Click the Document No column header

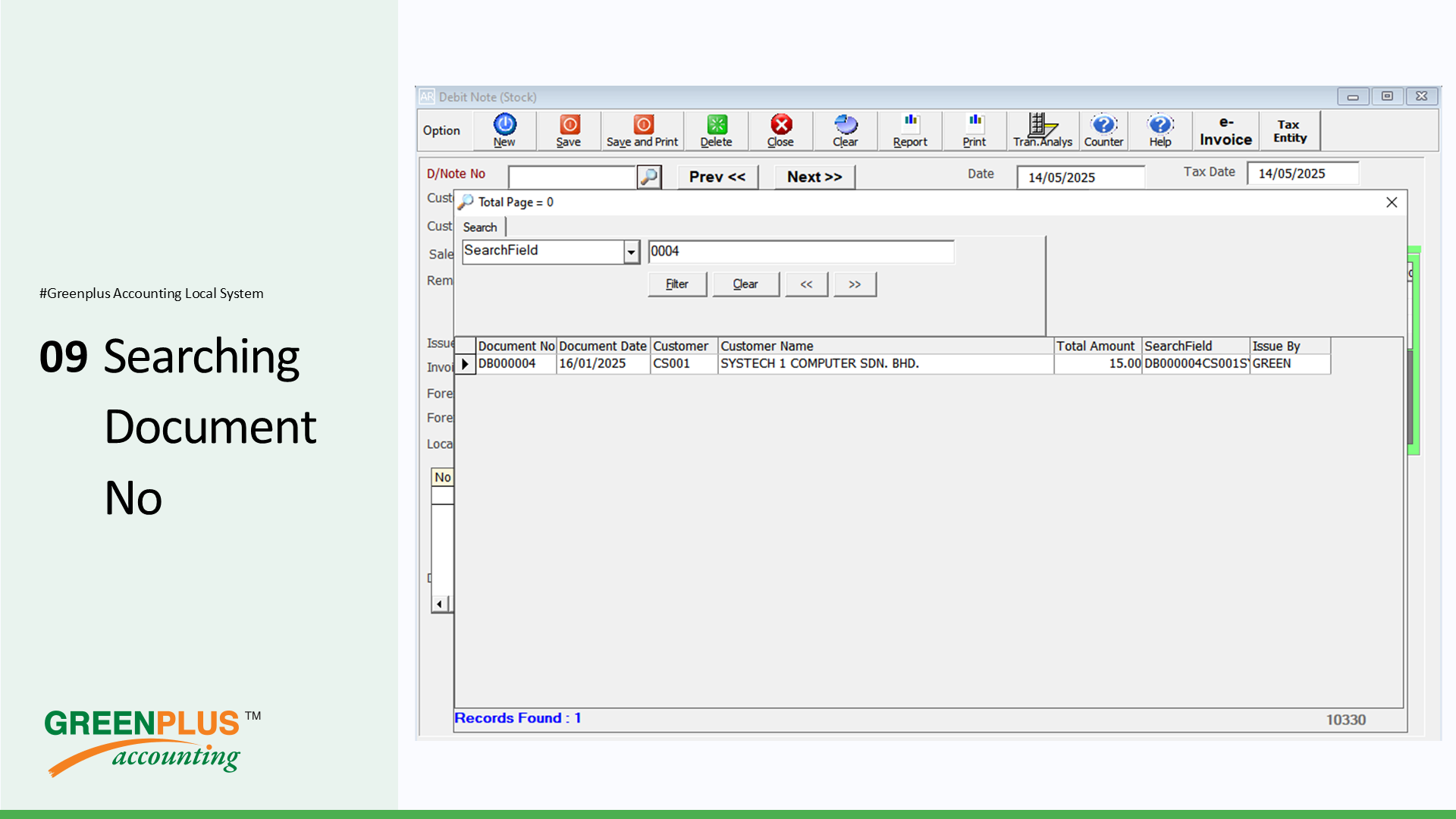(x=516, y=346)
